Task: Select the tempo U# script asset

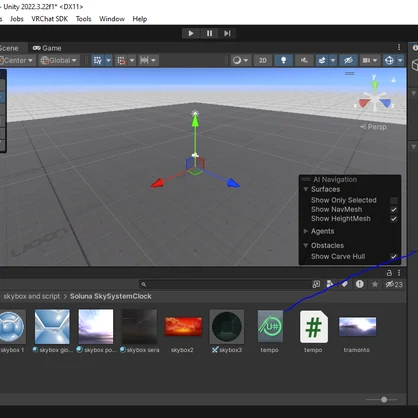Action: tap(270, 331)
